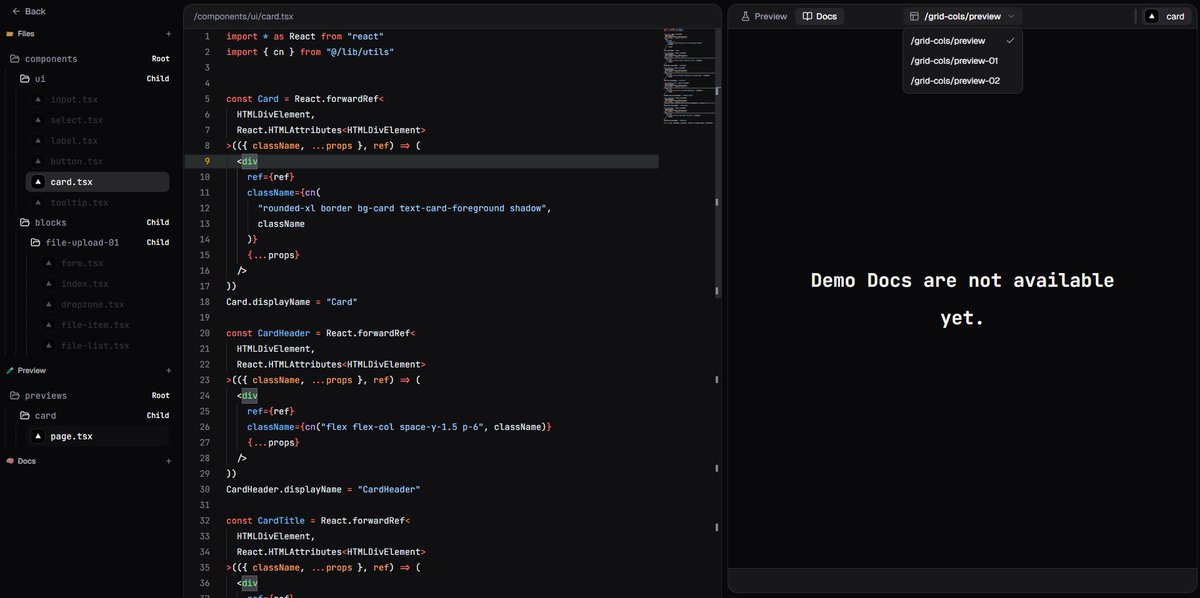Click the file icon beside dropzone.tsx
1200x598 pixels.
[x=48, y=304]
